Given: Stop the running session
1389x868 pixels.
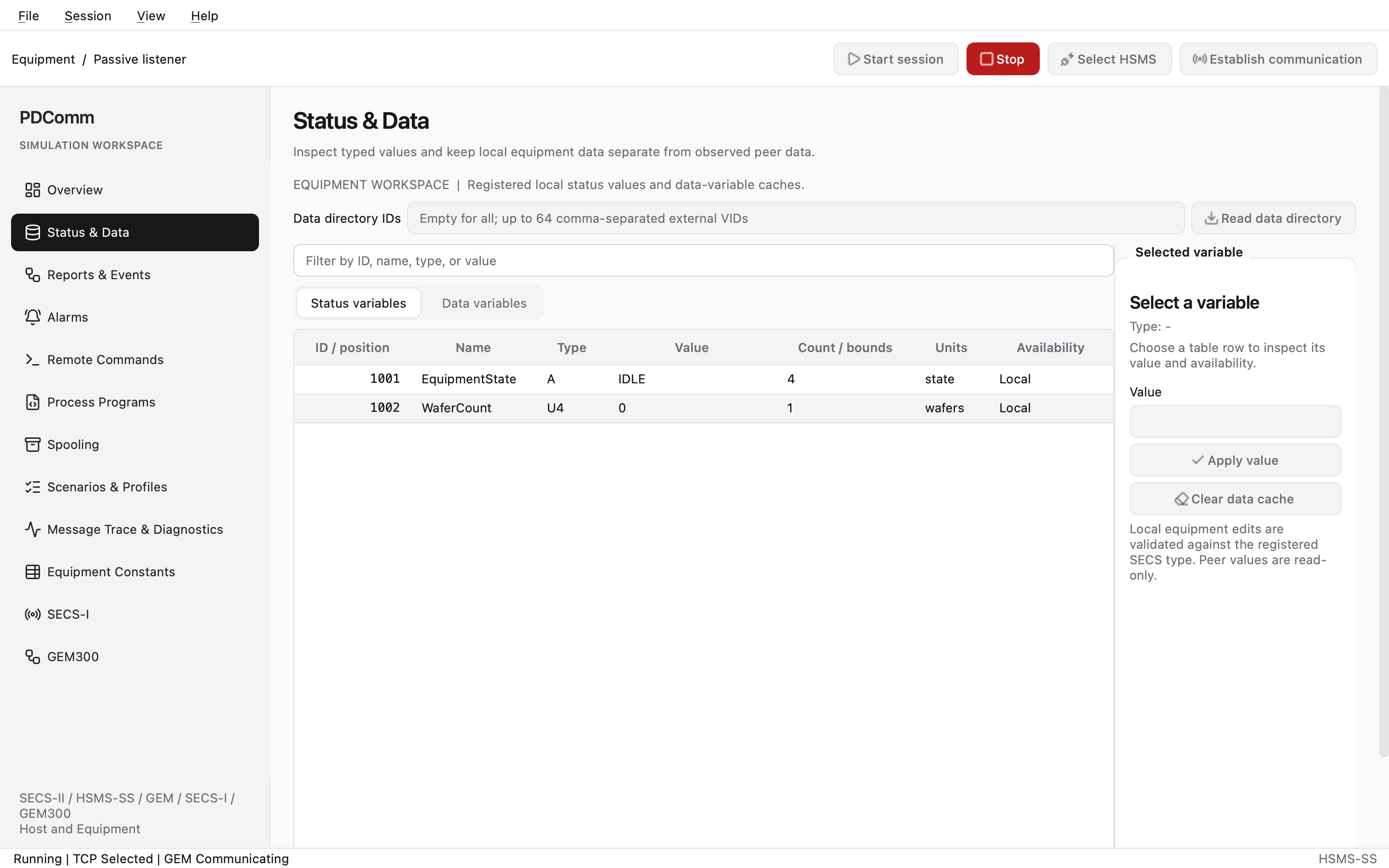Looking at the screenshot, I should [1002, 59].
